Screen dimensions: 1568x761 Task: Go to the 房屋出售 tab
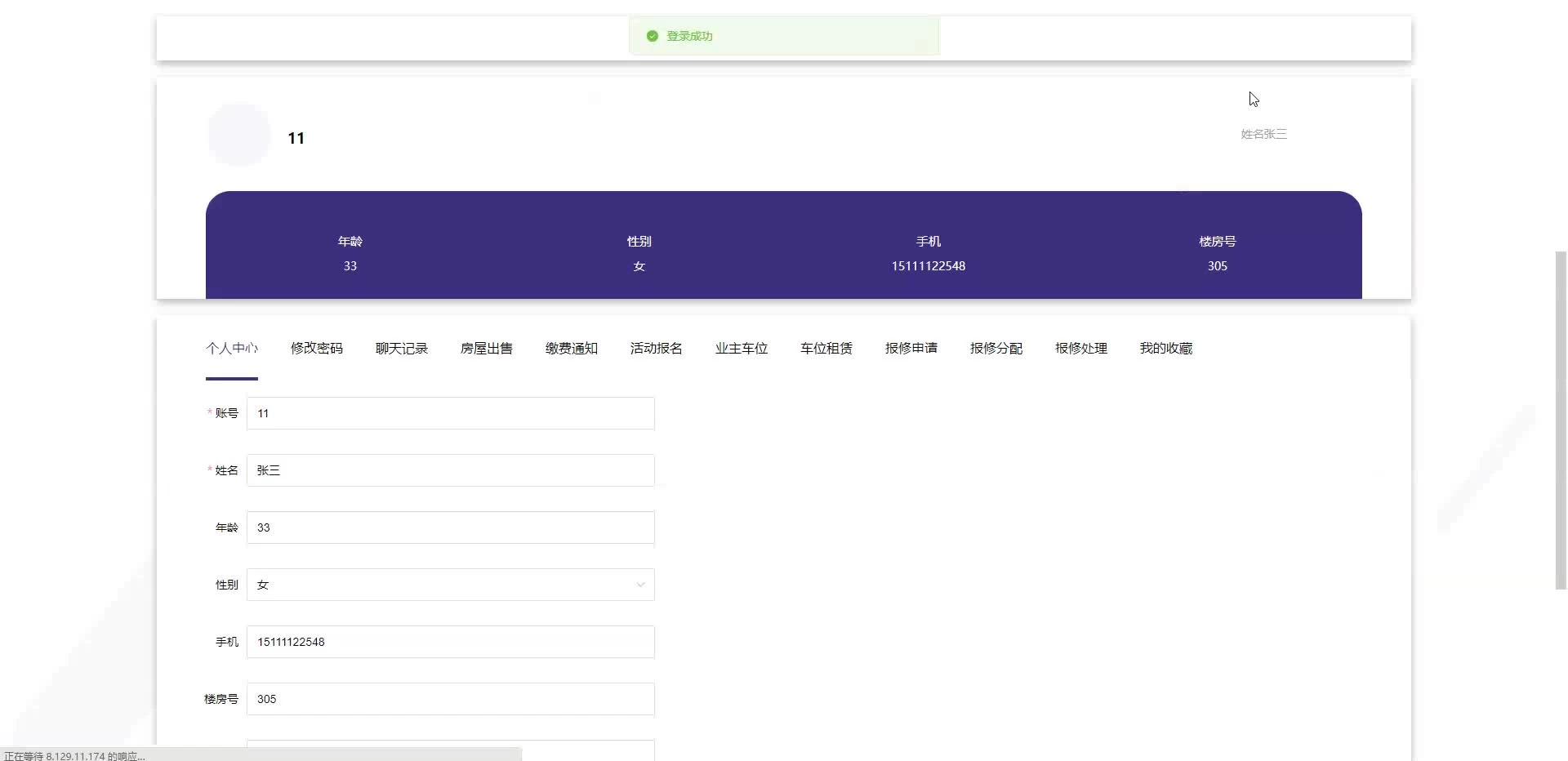(487, 349)
